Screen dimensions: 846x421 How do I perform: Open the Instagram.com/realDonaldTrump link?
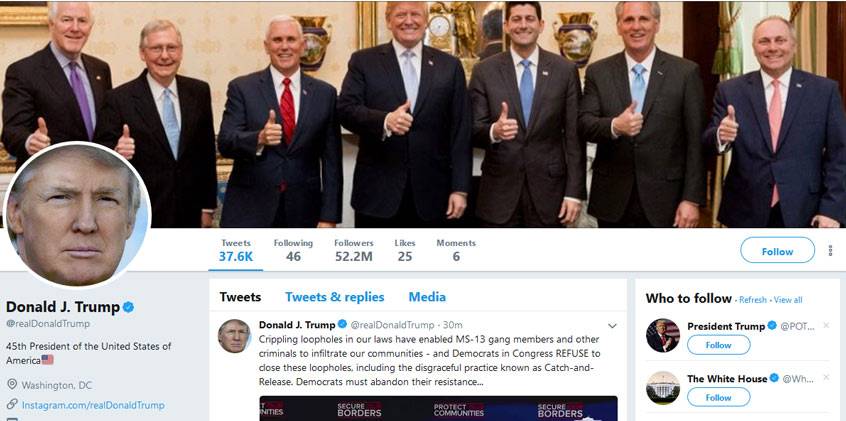pos(93,405)
